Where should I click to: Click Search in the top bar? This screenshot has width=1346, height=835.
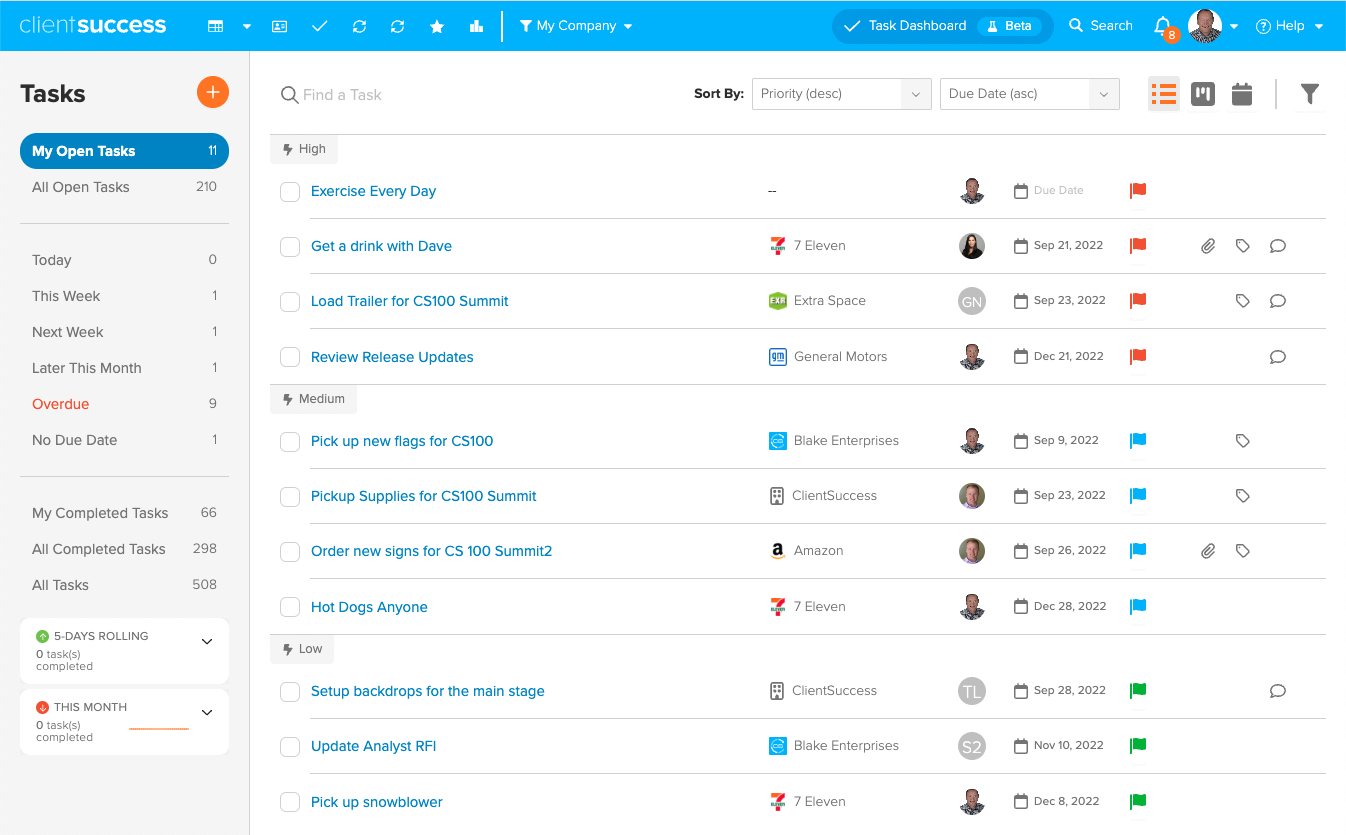tap(1101, 26)
